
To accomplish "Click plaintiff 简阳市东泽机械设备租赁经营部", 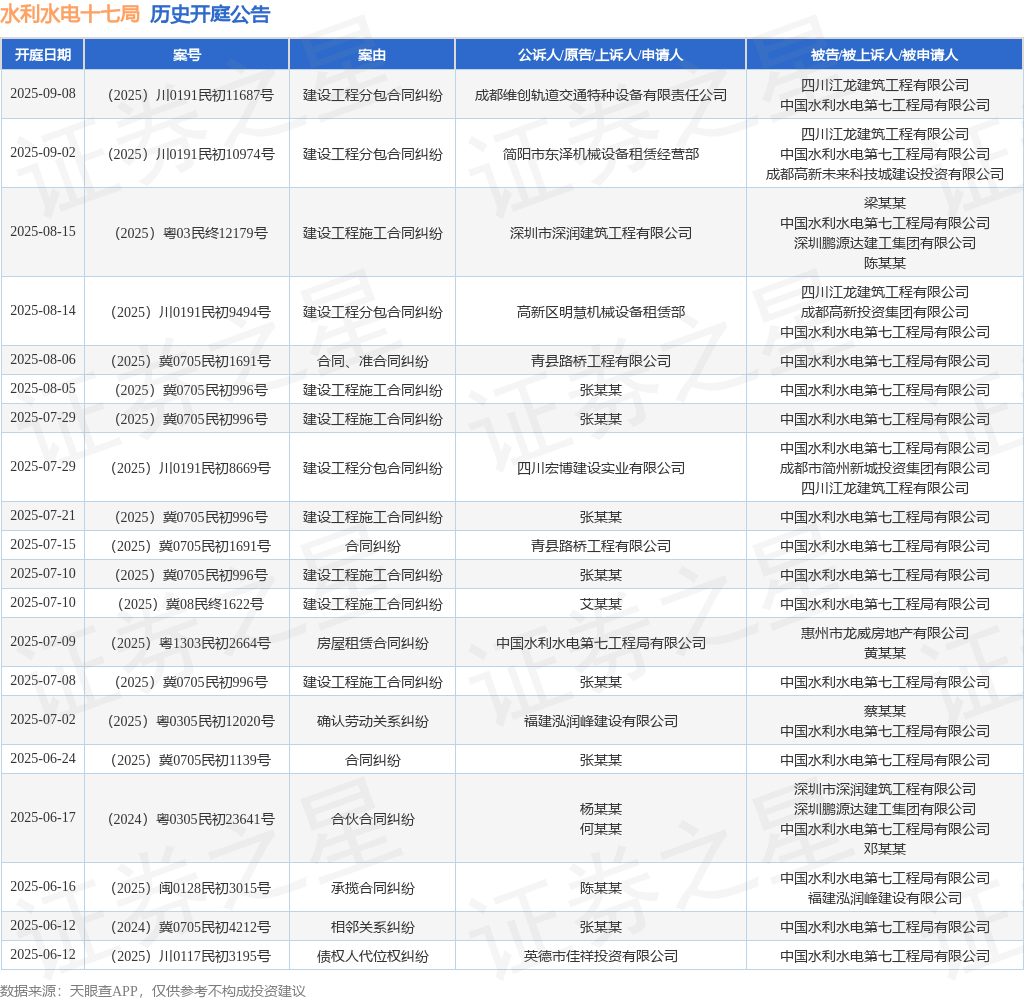I will [600, 154].
